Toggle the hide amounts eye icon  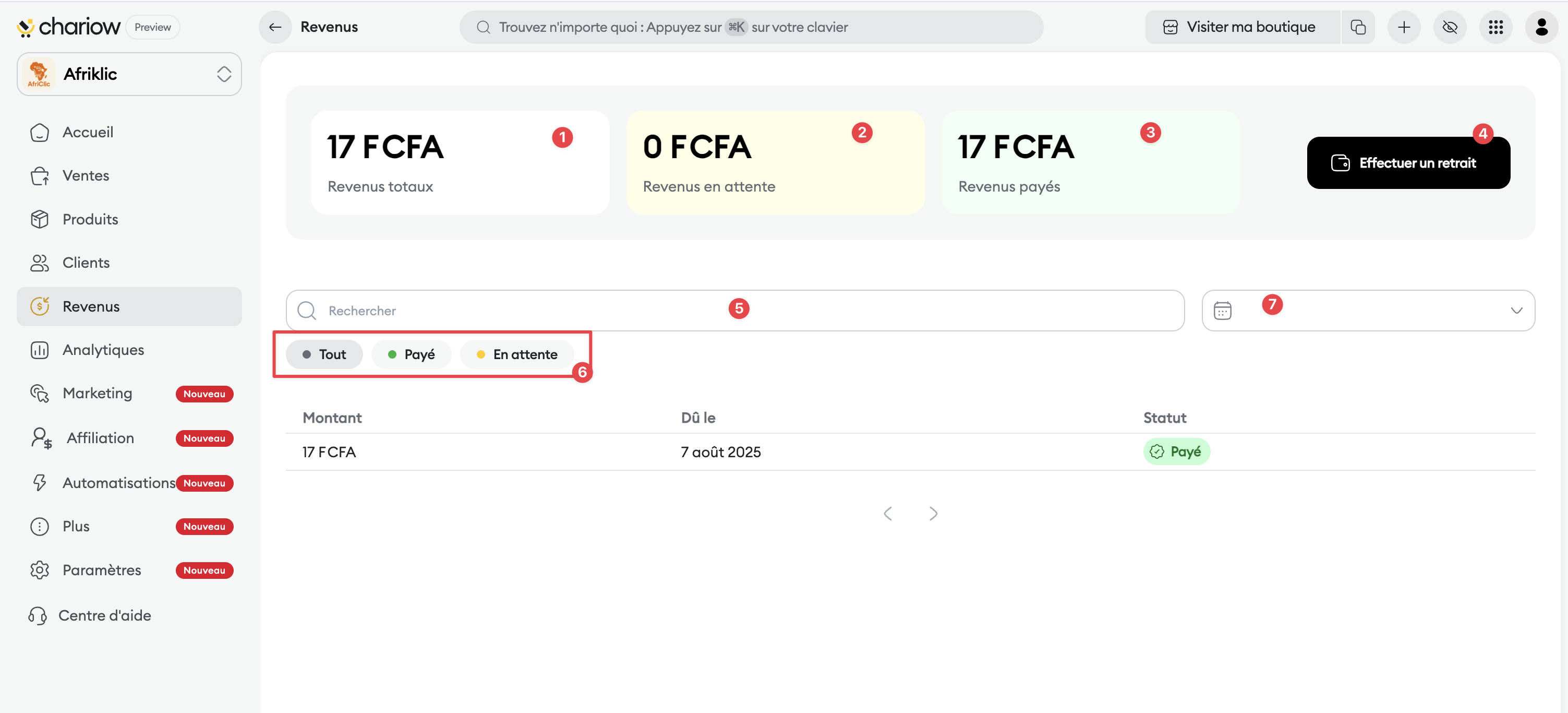tap(1450, 27)
